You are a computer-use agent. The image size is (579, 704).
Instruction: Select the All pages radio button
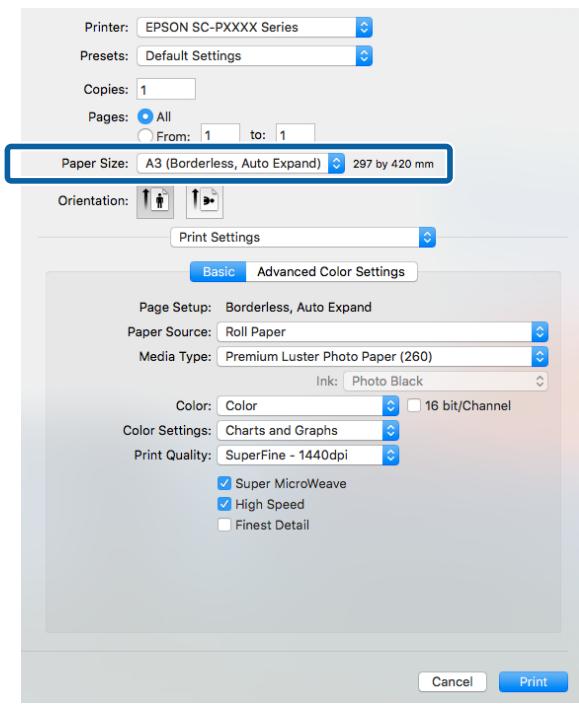pyautogui.click(x=145, y=117)
